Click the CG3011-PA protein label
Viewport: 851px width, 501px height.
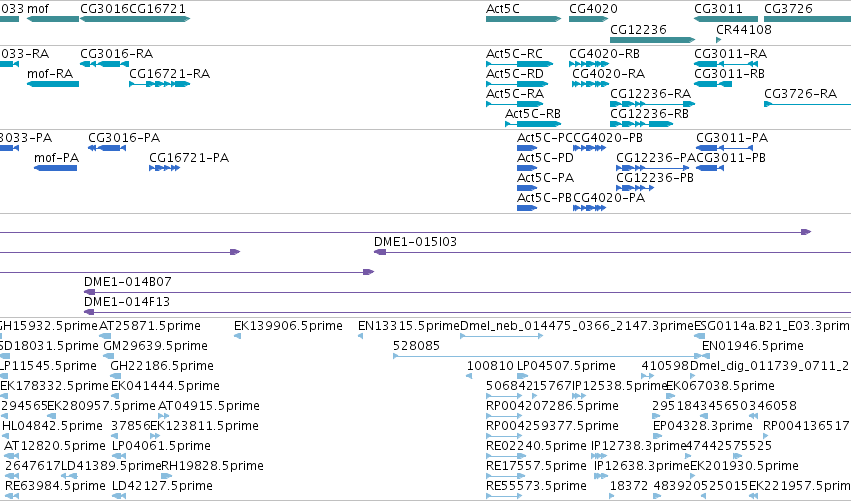[x=732, y=138]
